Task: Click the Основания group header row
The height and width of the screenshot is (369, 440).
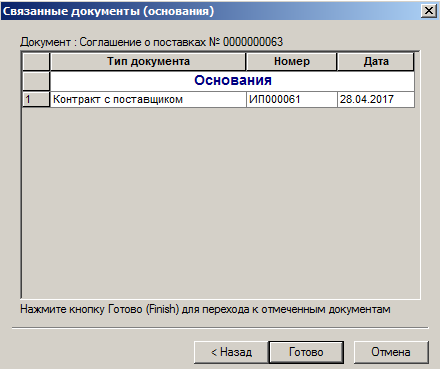Action: [232, 81]
